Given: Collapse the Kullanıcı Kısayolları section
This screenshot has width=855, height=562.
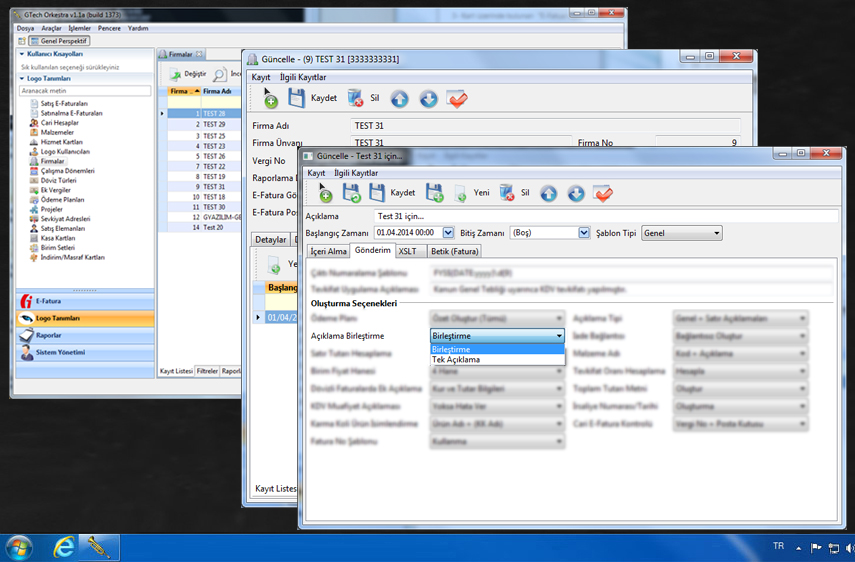Looking at the screenshot, I should [x=22, y=54].
